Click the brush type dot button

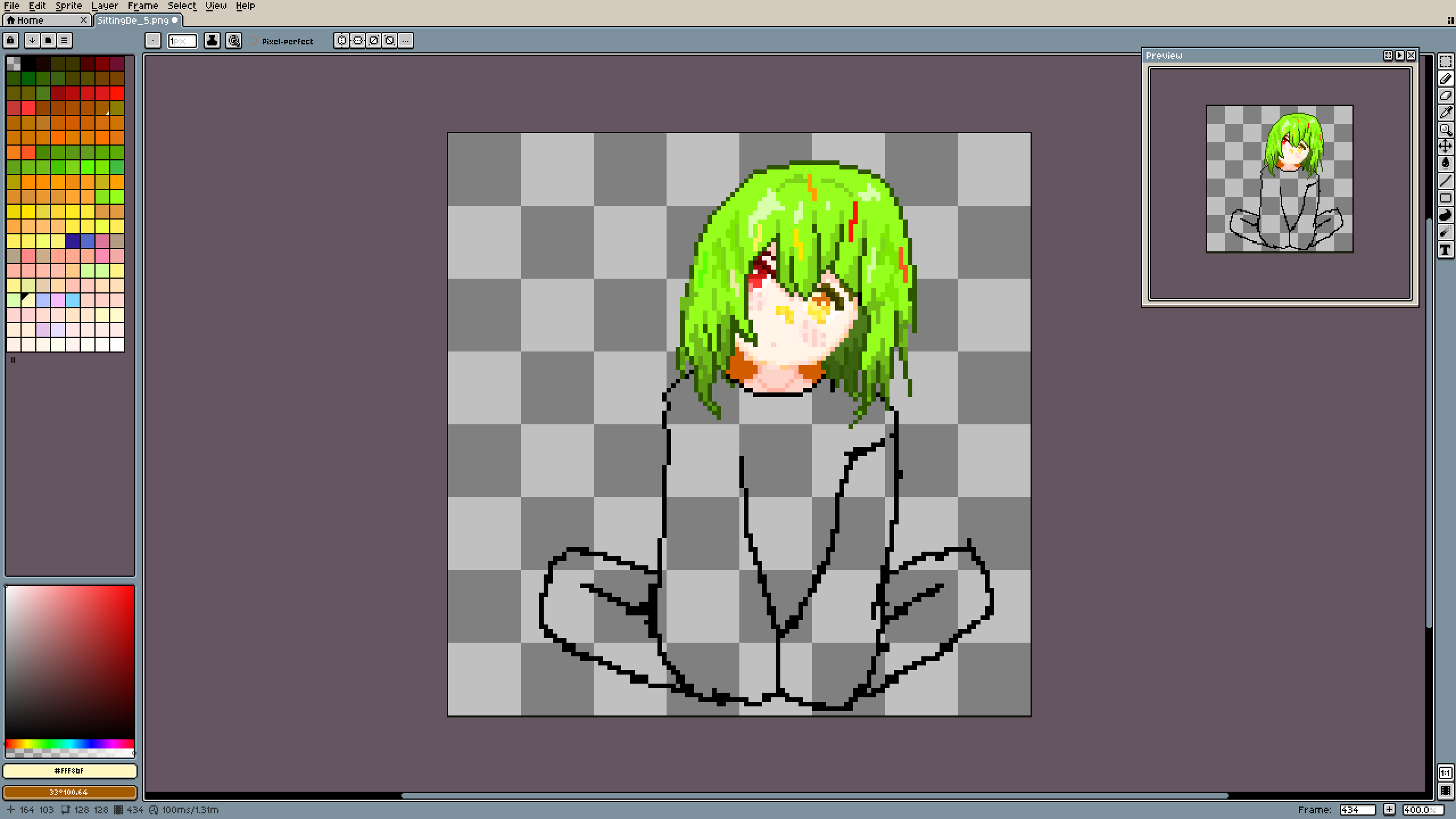(153, 40)
